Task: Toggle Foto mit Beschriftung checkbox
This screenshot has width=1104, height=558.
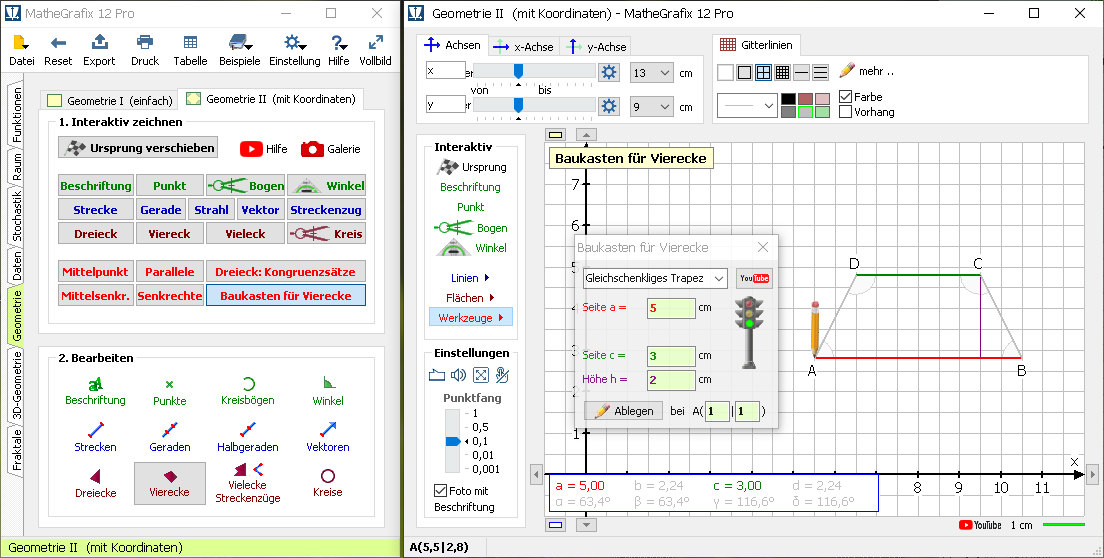Action: (x=441, y=490)
